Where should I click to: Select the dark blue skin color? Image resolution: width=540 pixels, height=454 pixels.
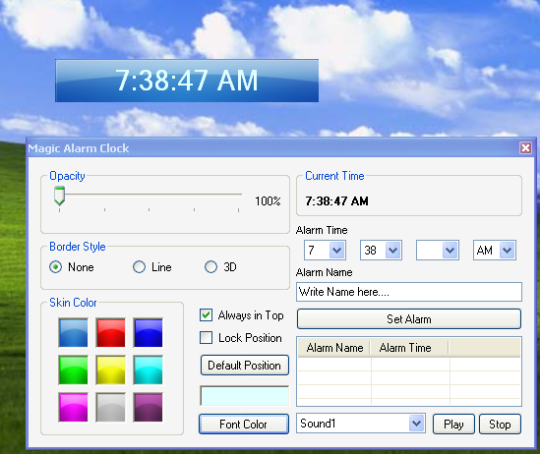(148, 332)
